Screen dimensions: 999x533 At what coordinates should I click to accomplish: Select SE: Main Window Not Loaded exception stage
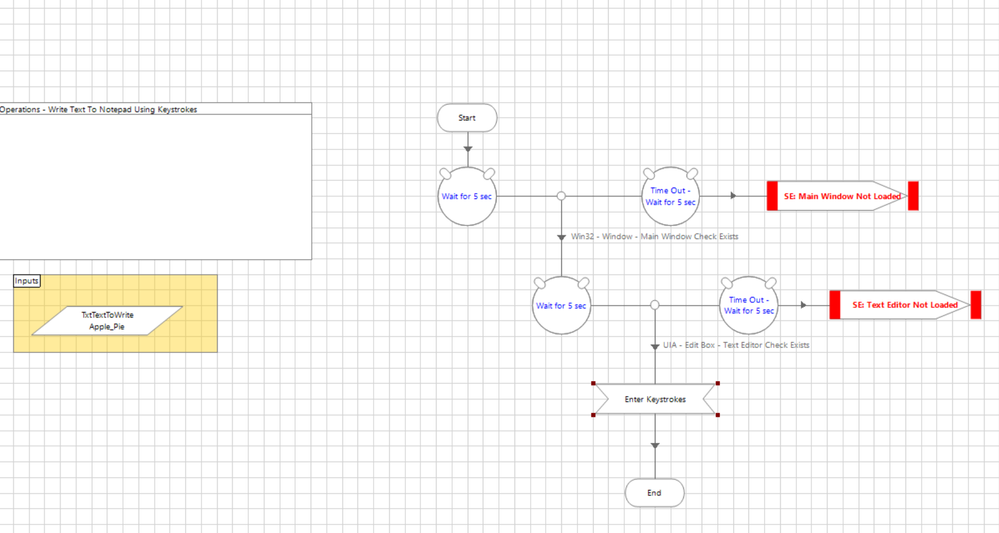click(x=842, y=196)
